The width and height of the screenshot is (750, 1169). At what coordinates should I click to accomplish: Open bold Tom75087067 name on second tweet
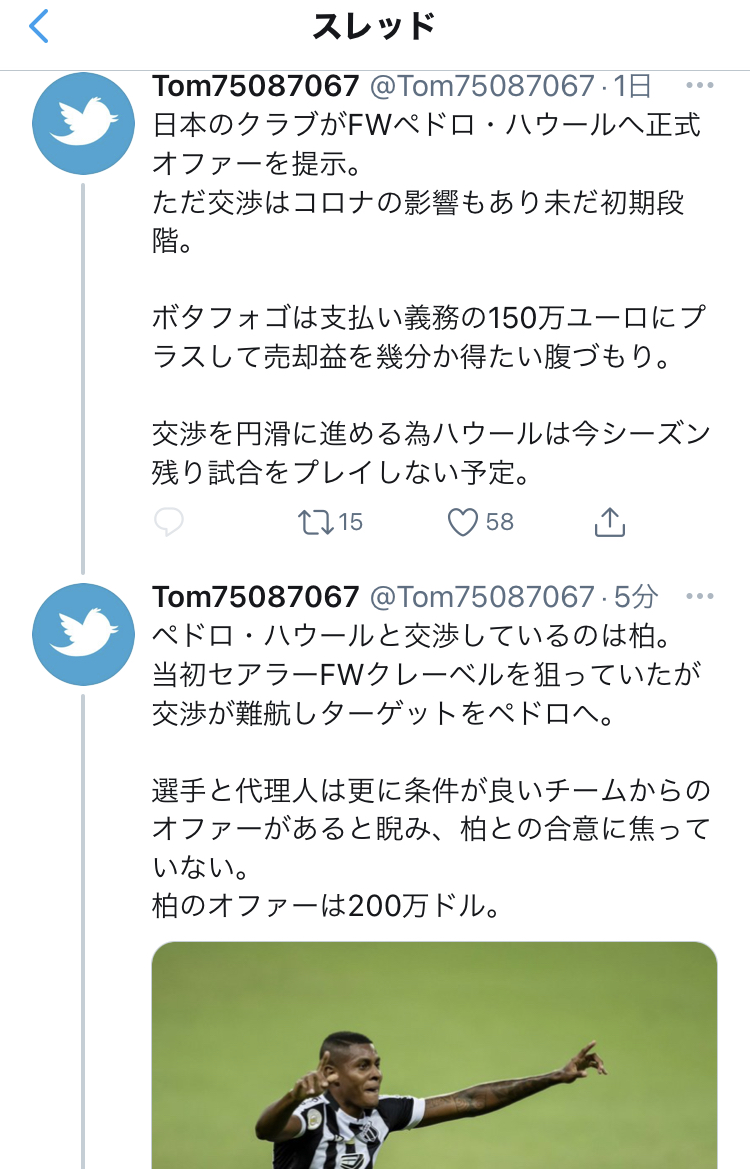255,597
